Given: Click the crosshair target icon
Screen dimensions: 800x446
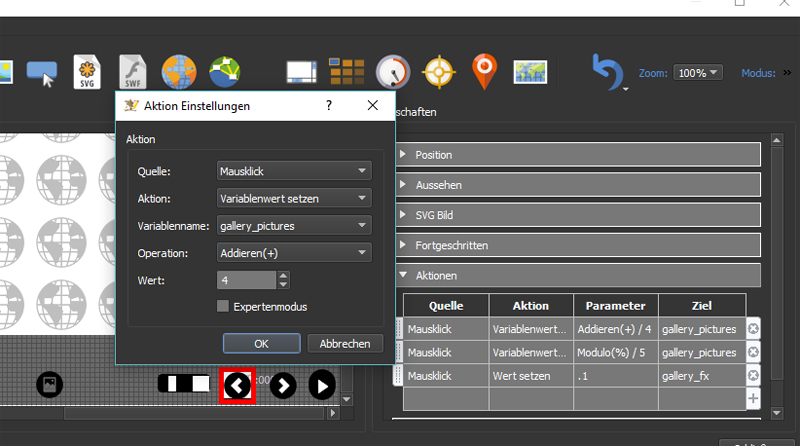Looking at the screenshot, I should pos(439,72).
